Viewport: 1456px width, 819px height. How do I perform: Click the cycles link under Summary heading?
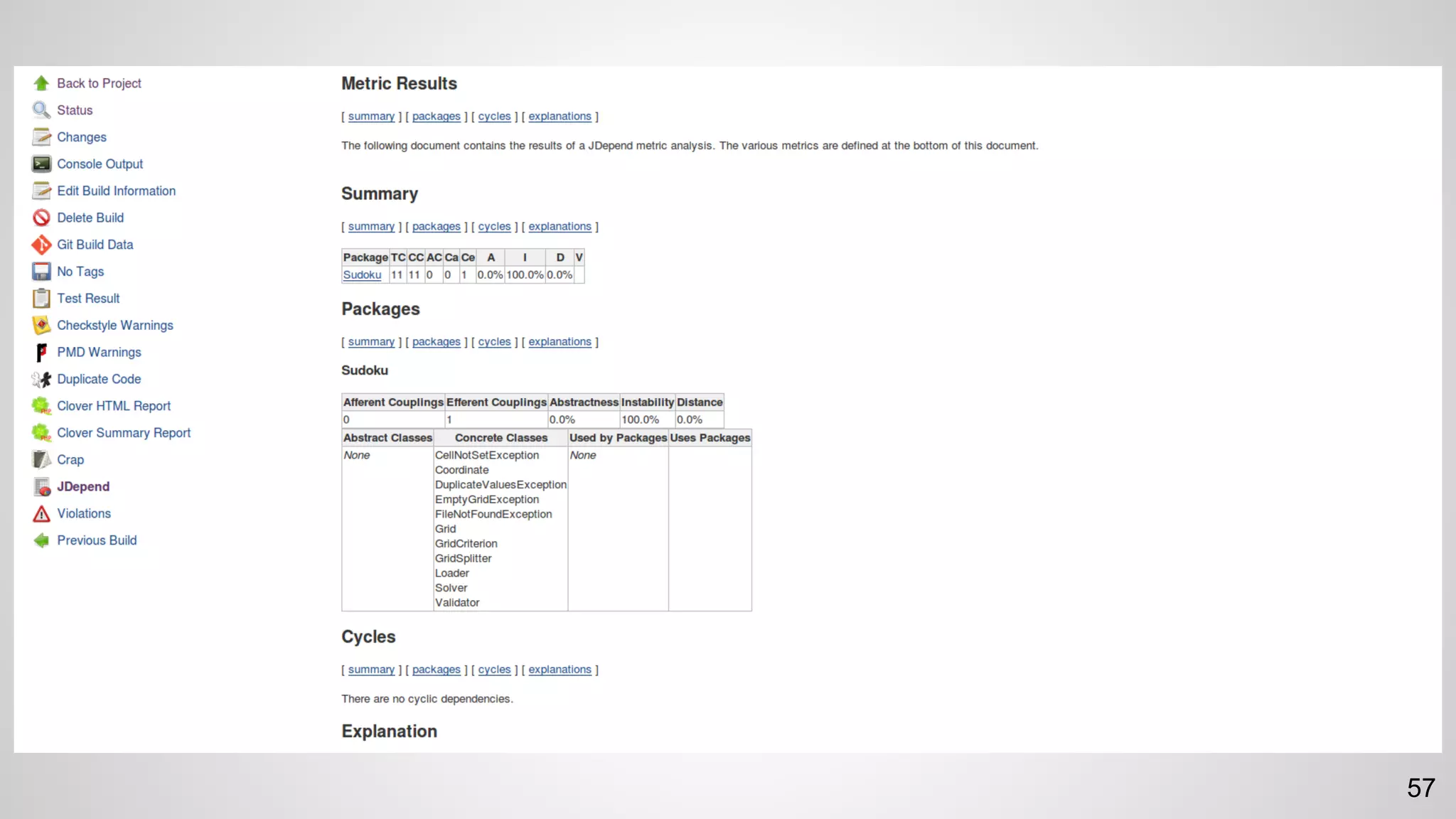[x=494, y=226]
